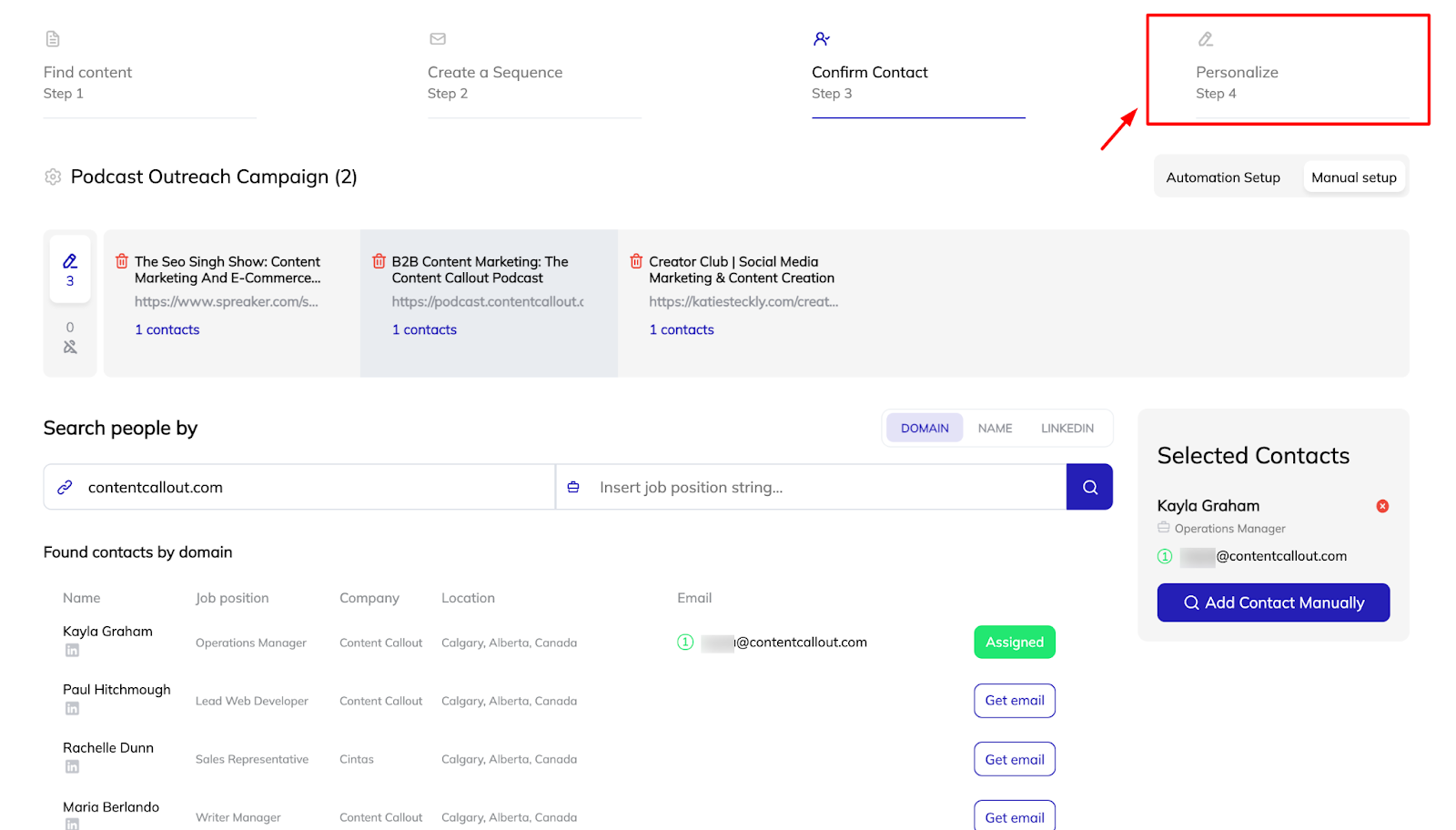Get email for Paul Hitchmough

coord(1015,701)
